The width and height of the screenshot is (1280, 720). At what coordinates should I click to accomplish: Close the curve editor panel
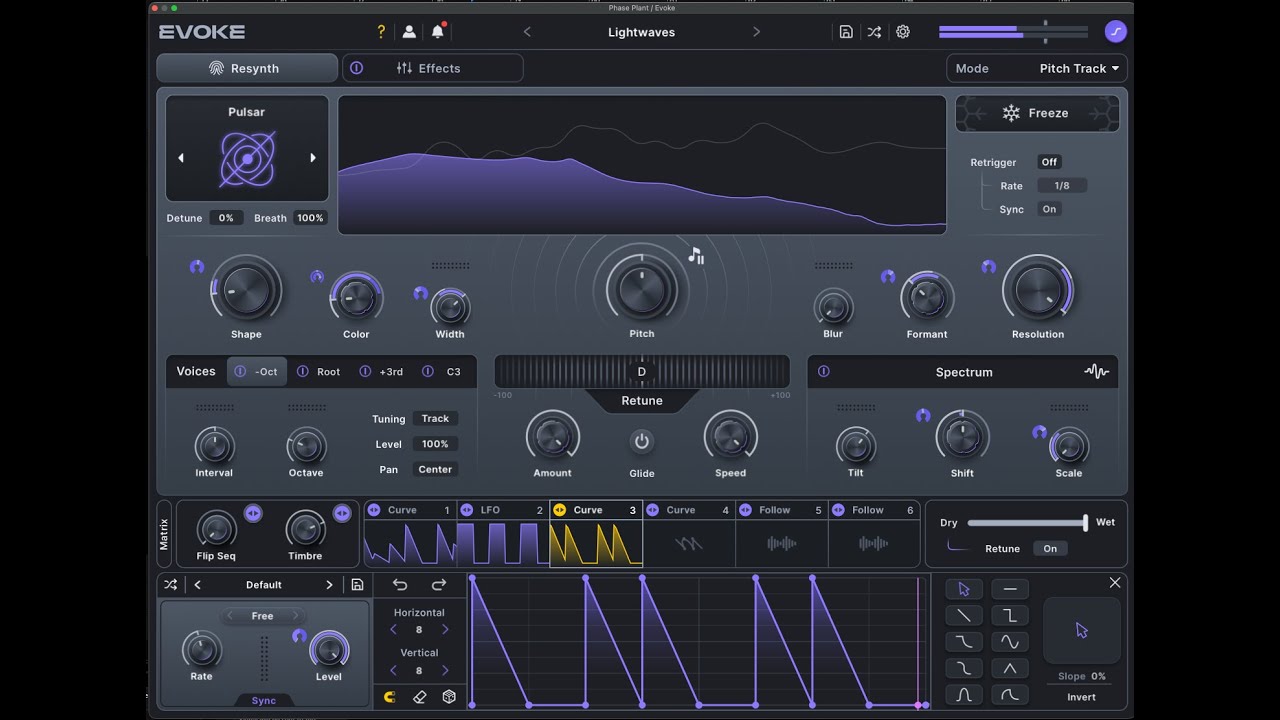[1115, 583]
